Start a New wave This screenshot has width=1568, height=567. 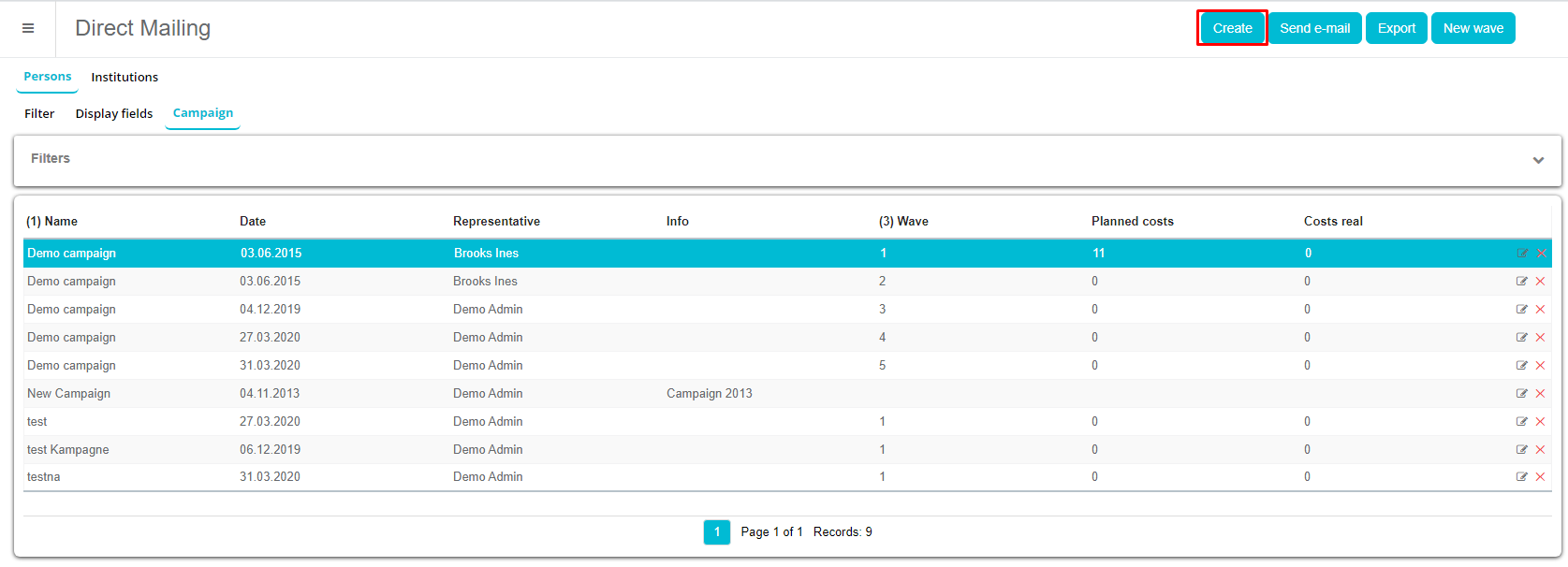click(x=1473, y=28)
